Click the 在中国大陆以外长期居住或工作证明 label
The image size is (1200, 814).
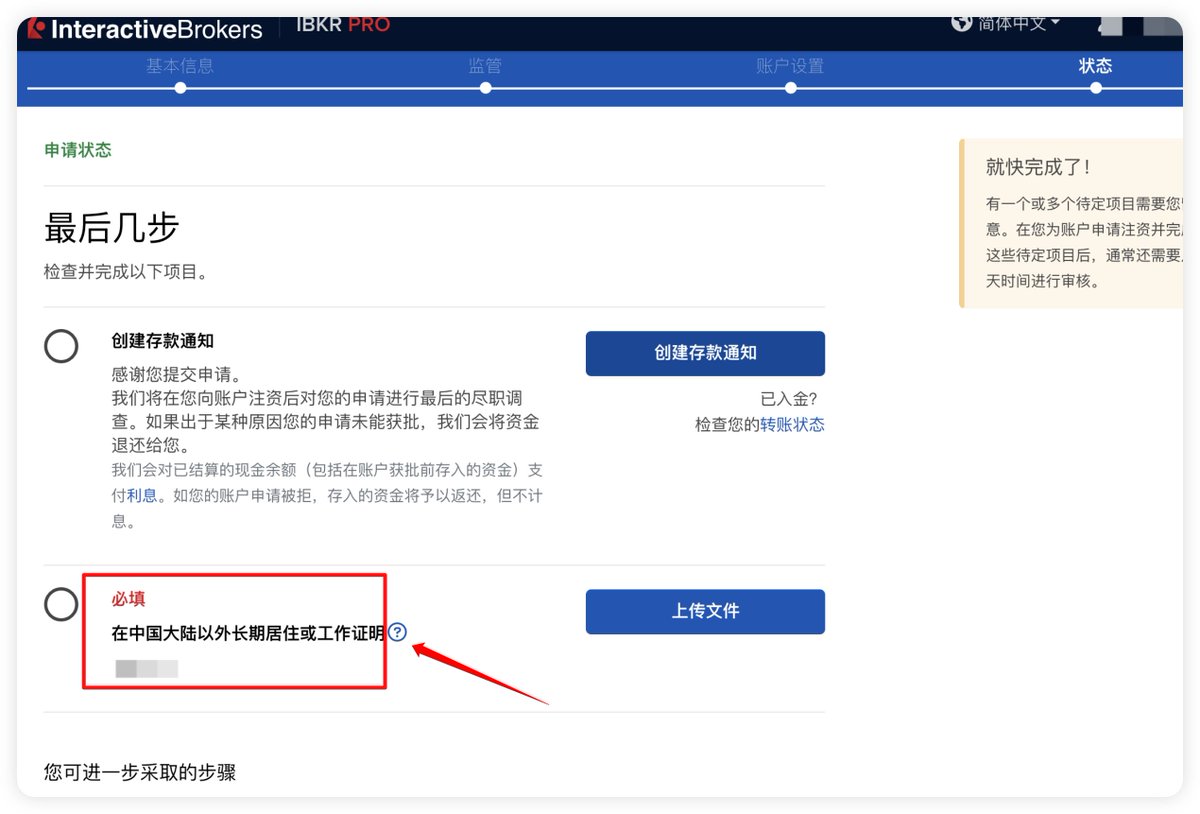tap(248, 633)
